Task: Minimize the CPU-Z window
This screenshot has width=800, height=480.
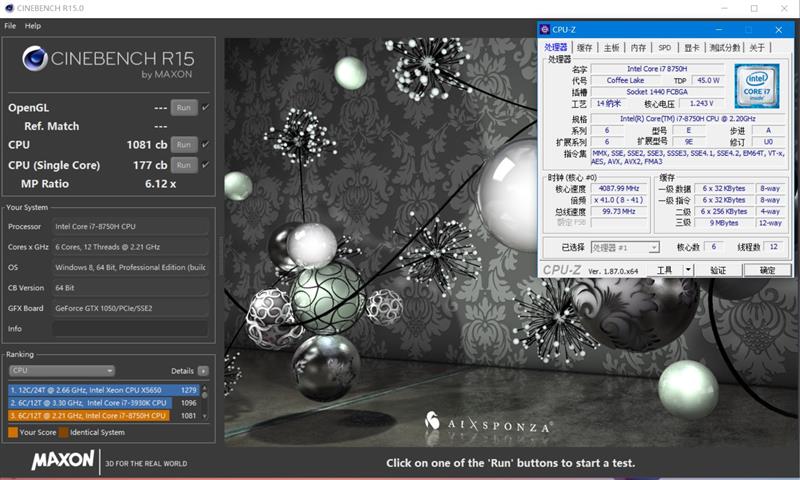Action: (x=719, y=30)
